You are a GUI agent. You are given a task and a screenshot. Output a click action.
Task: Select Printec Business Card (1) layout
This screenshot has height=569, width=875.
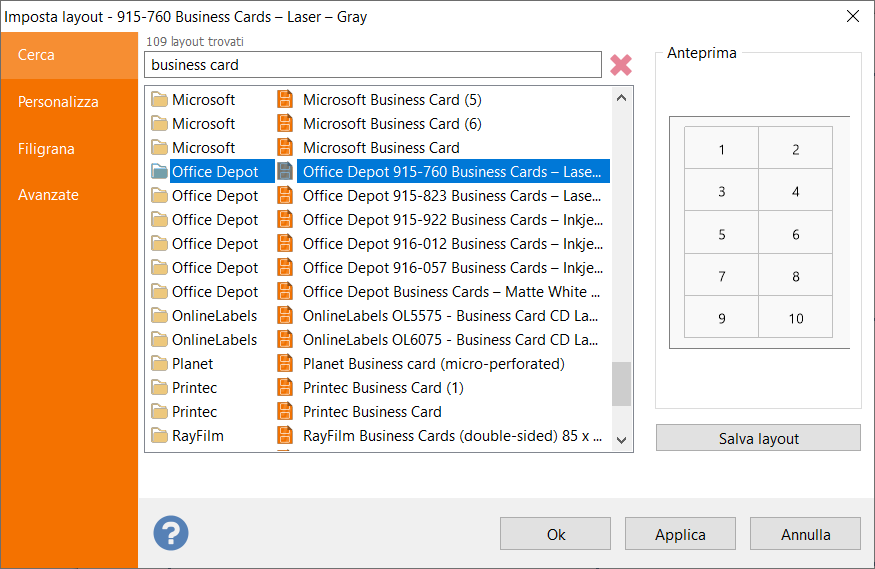click(383, 388)
